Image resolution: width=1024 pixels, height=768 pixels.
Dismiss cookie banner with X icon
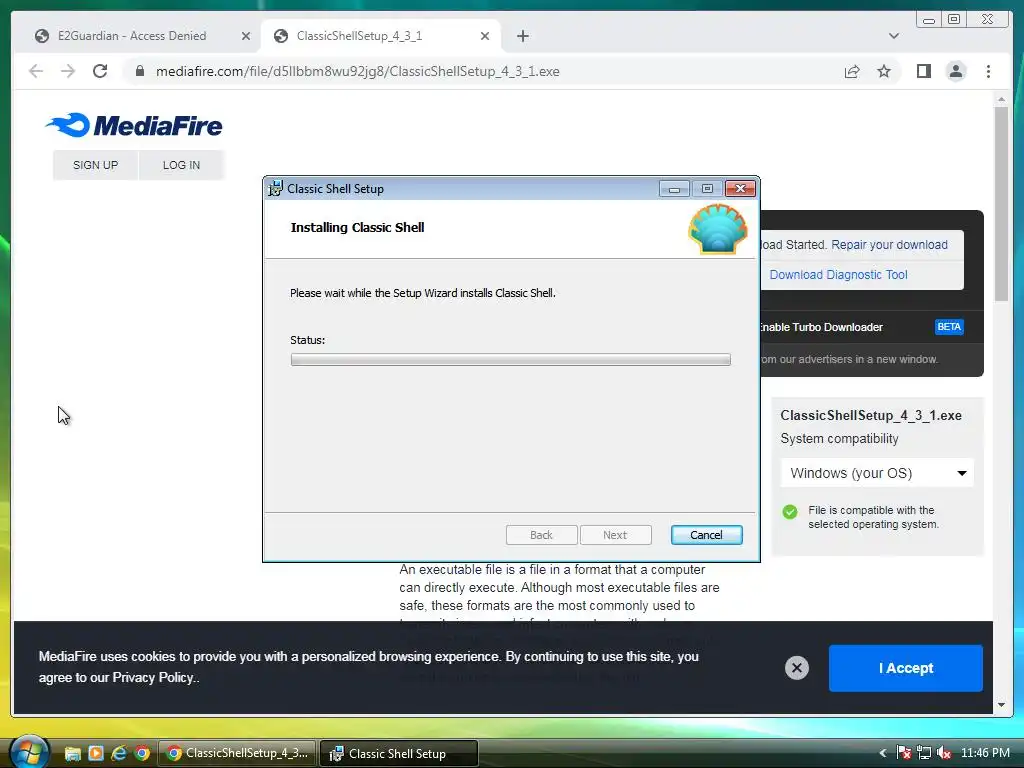click(796, 667)
